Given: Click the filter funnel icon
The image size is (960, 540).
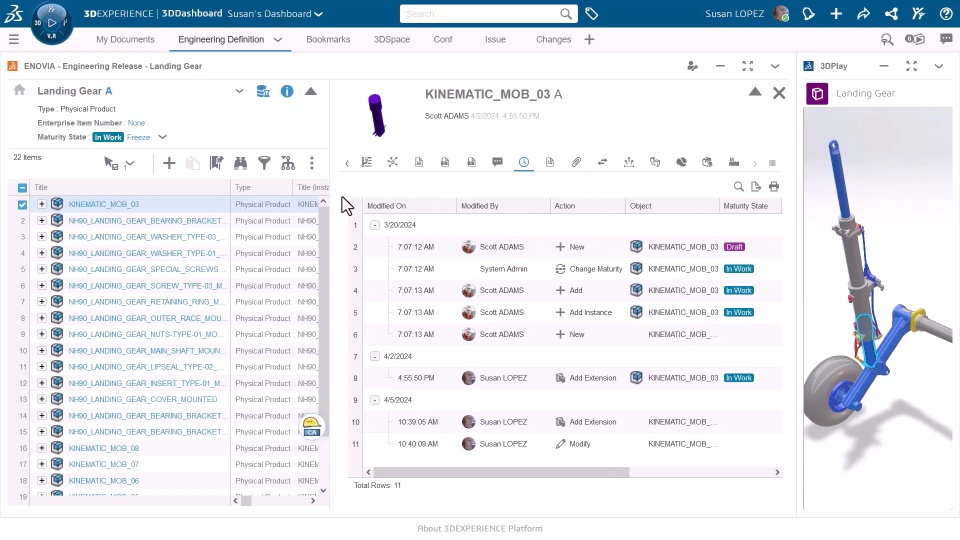Looking at the screenshot, I should coord(264,163).
